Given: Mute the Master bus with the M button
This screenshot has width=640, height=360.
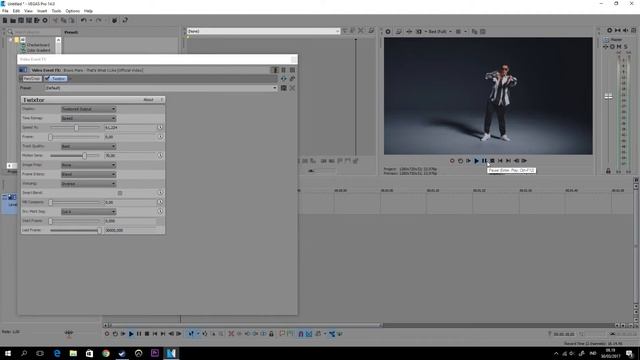Looking at the screenshot, I should click(619, 47).
